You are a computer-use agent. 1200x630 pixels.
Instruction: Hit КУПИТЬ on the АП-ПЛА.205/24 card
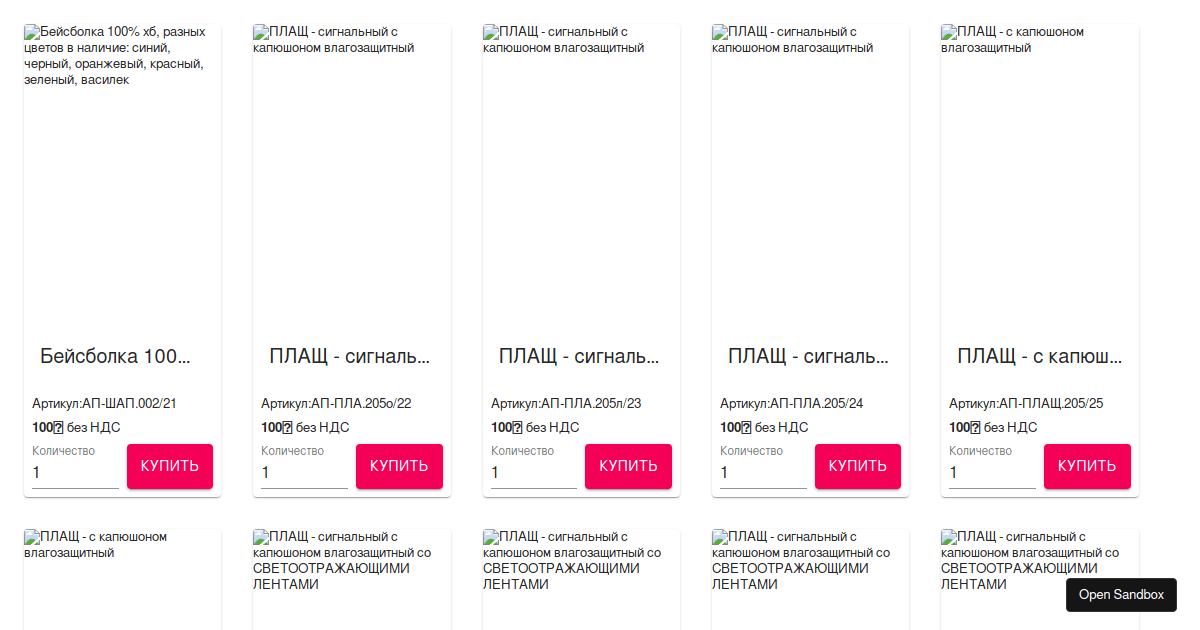(x=858, y=466)
